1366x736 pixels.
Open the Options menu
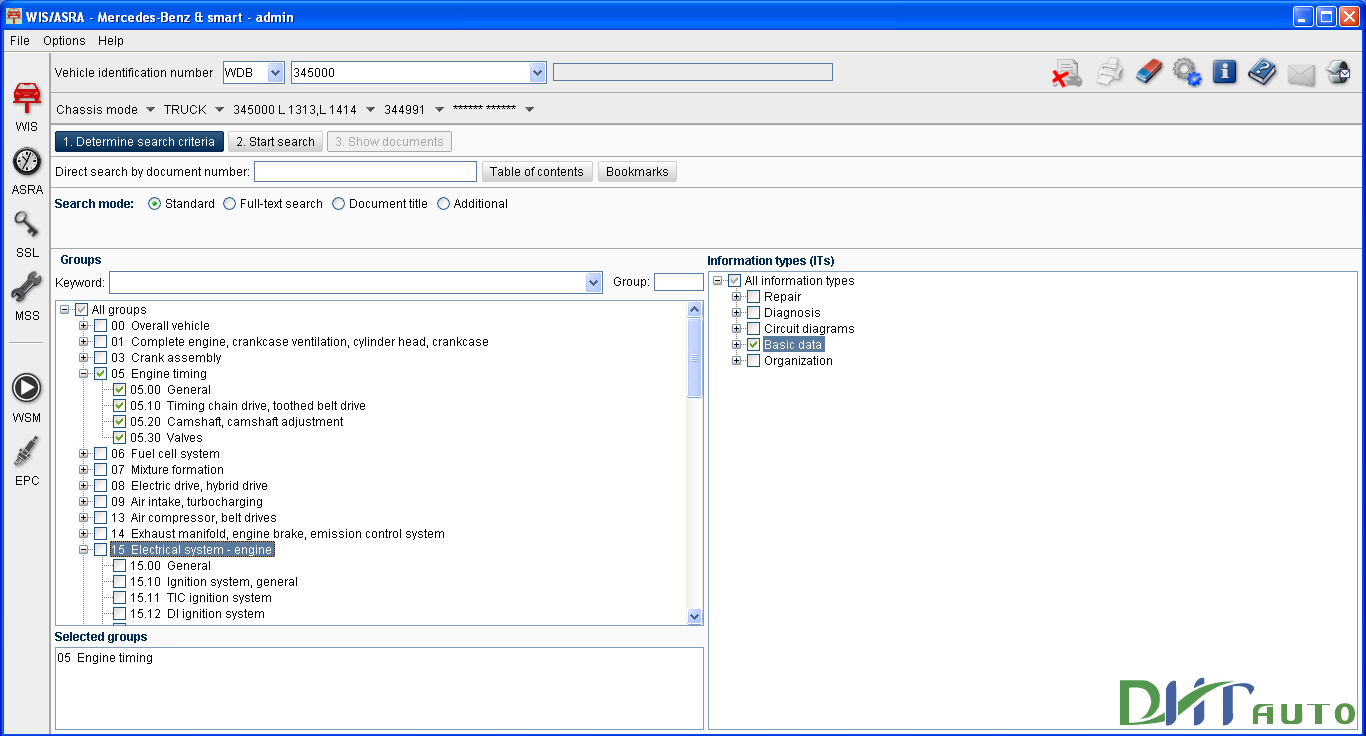[64, 41]
